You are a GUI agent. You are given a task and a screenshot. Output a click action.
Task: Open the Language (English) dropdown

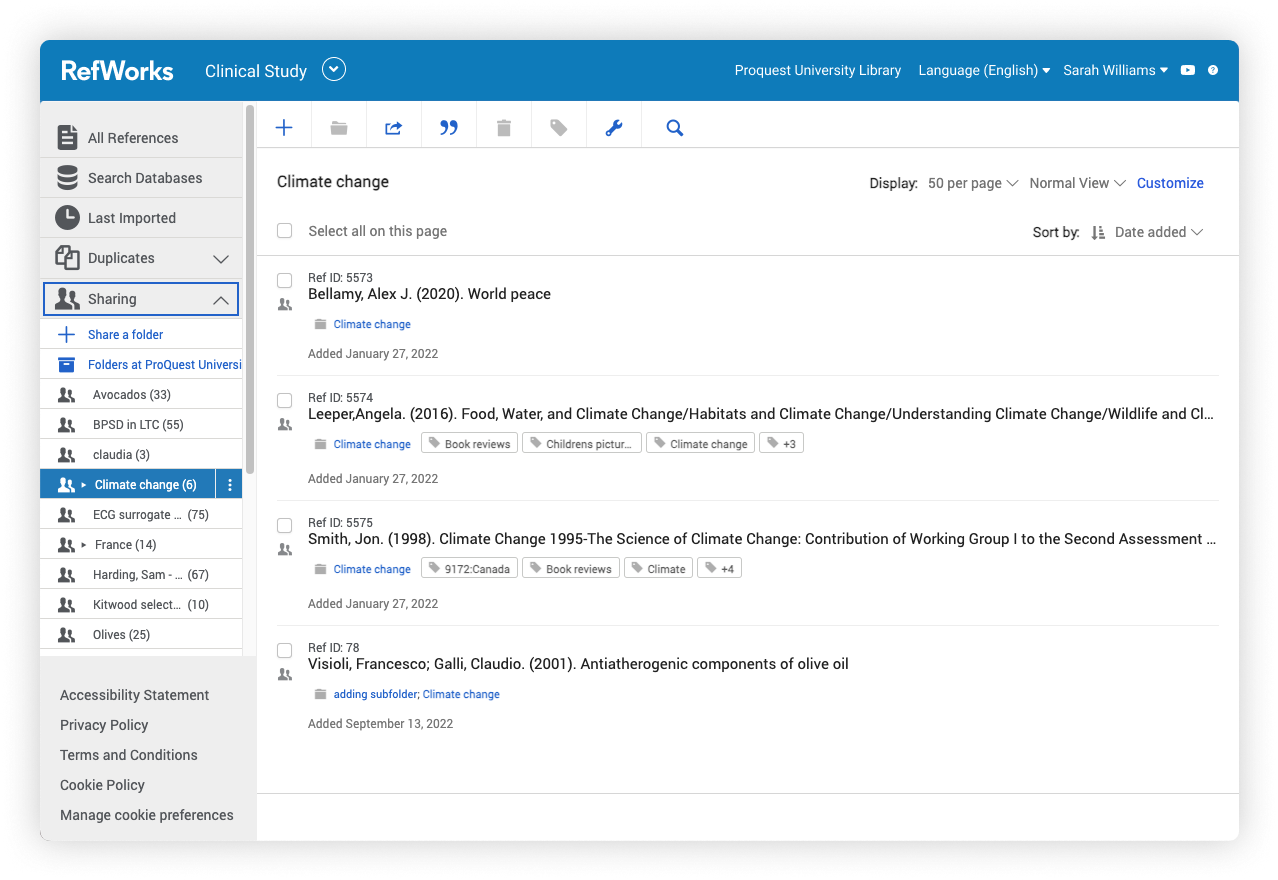click(x=984, y=70)
